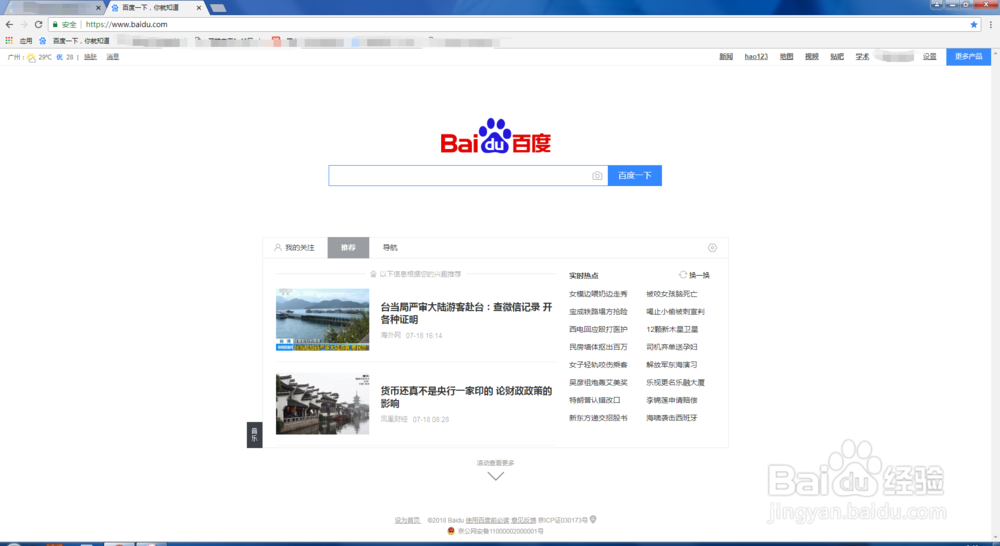Open the 更多产品 menu

pos(968,57)
